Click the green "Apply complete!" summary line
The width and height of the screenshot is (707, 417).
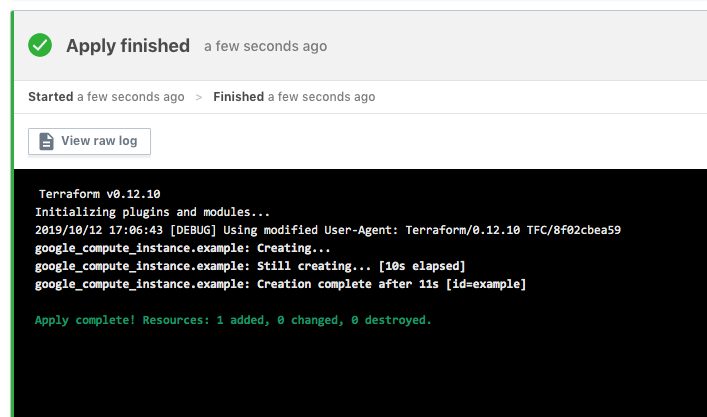(x=233, y=320)
